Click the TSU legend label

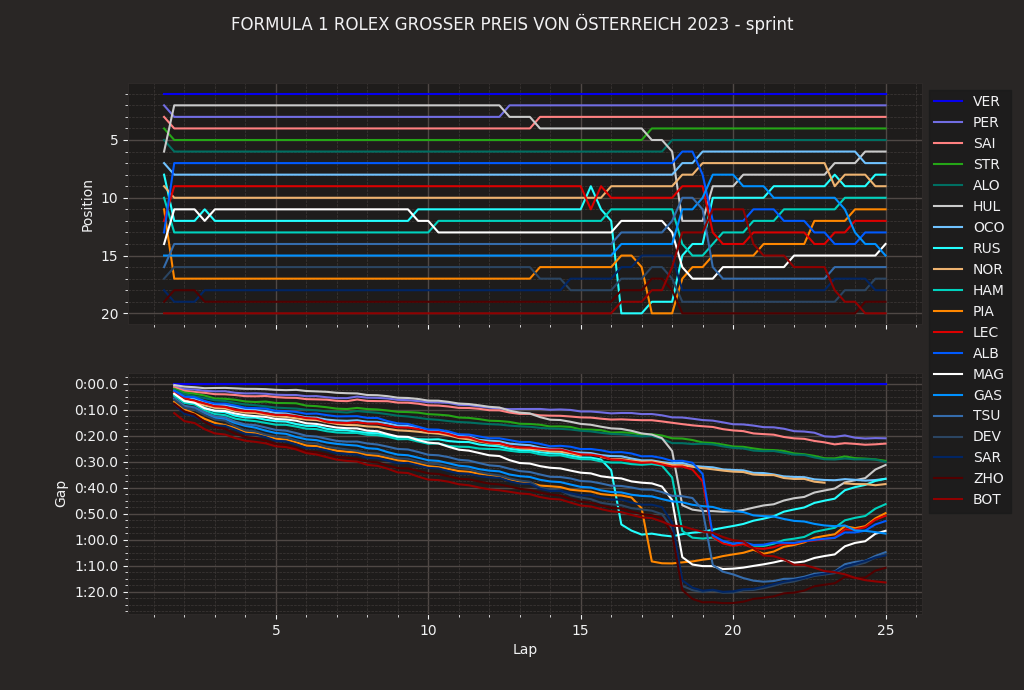pos(985,415)
